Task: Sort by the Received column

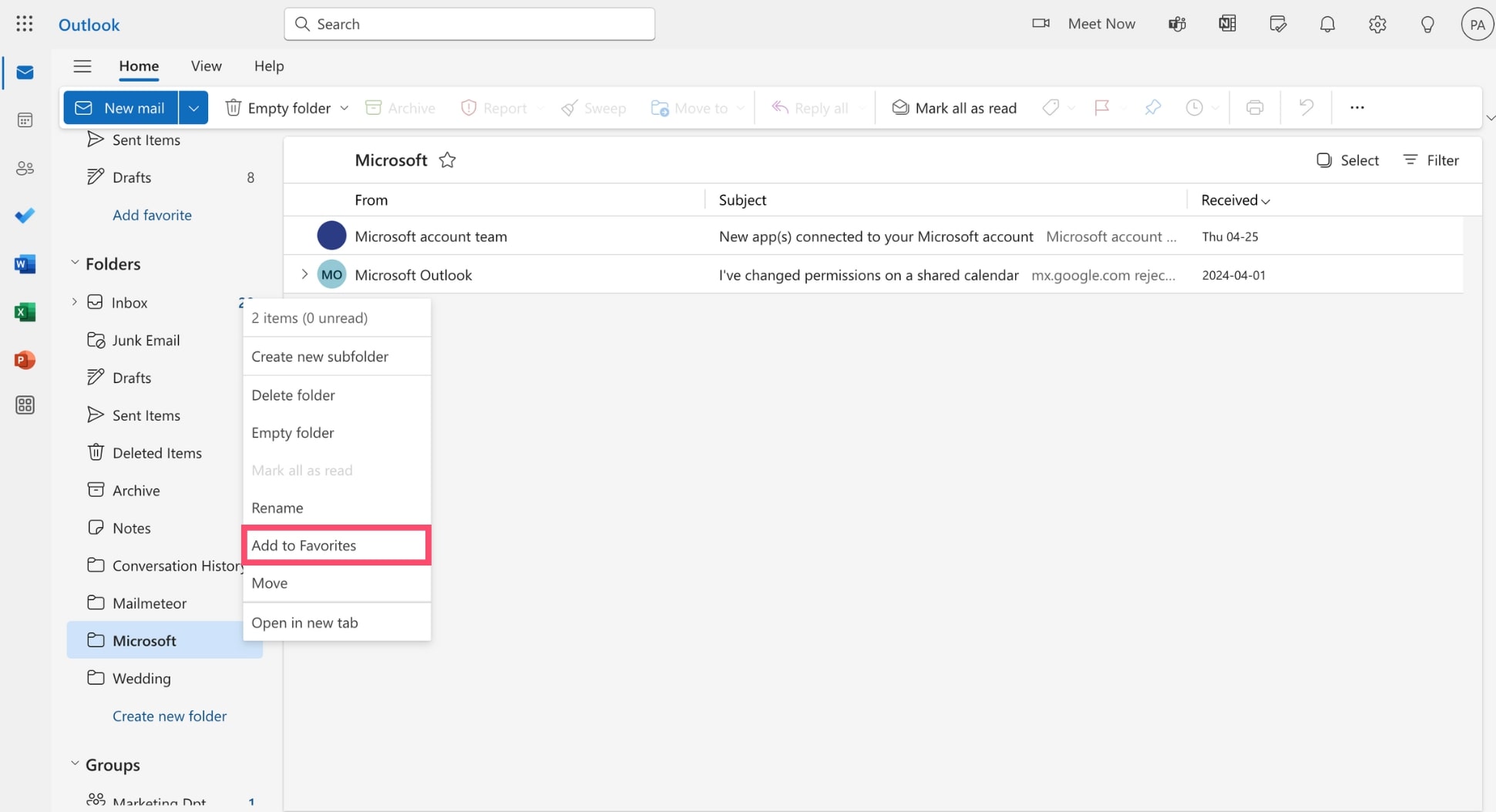Action: 1235,200
